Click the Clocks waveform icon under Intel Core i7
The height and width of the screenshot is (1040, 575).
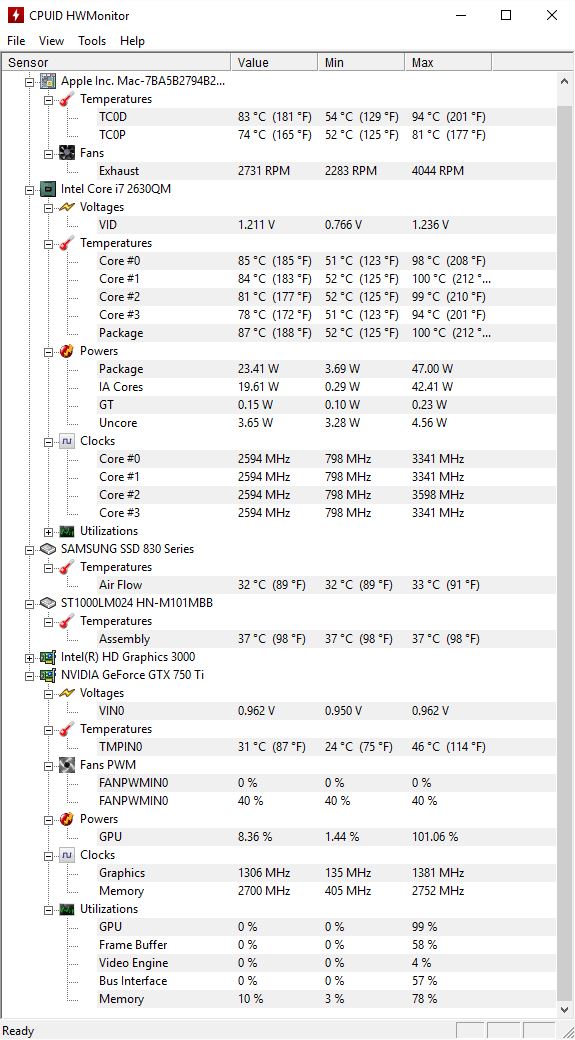[66, 441]
